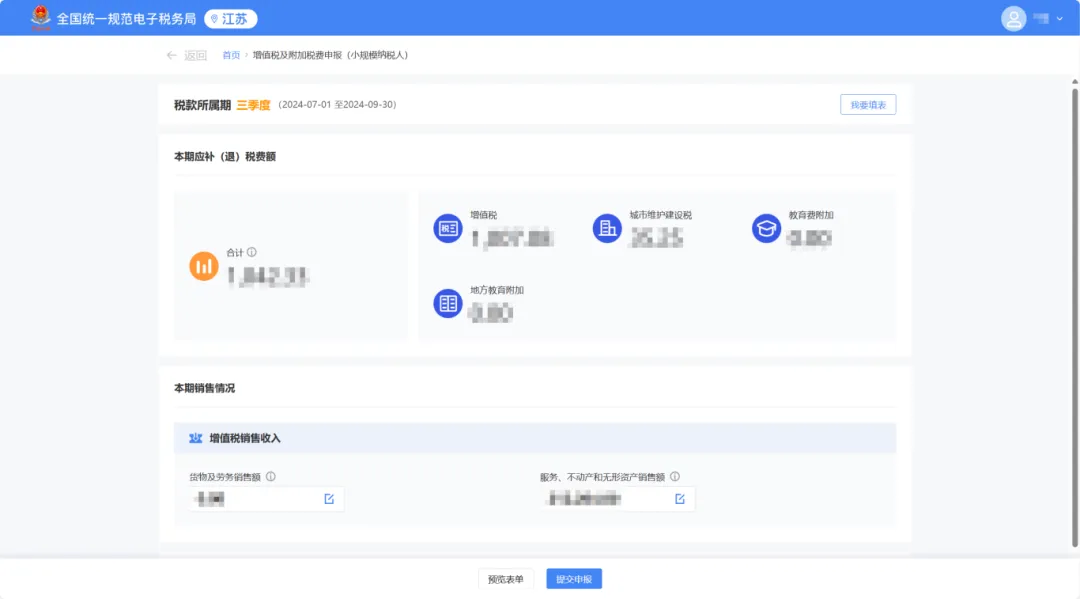Click the user avatar in header
1080x599 pixels.
1014,18
